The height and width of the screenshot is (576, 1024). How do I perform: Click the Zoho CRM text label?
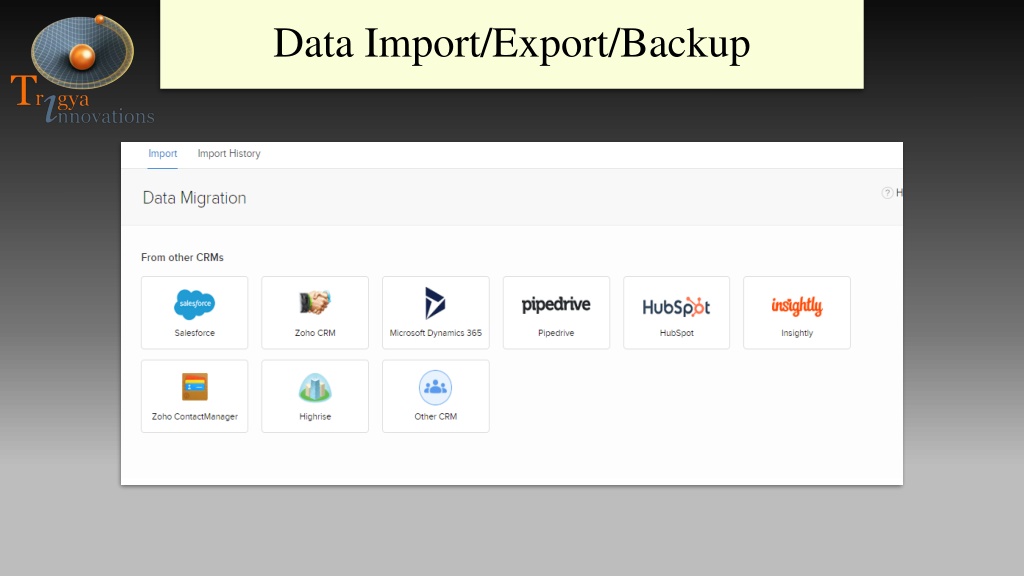pos(315,333)
